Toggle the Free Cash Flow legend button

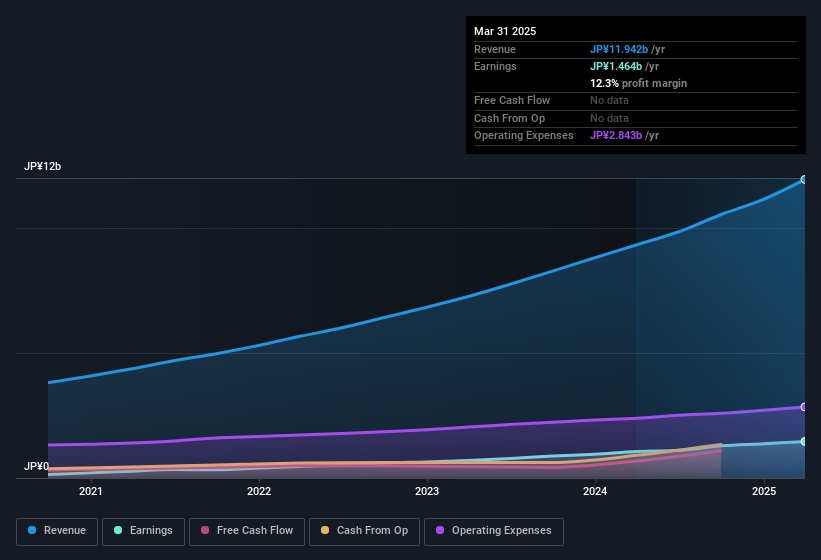coord(247,531)
